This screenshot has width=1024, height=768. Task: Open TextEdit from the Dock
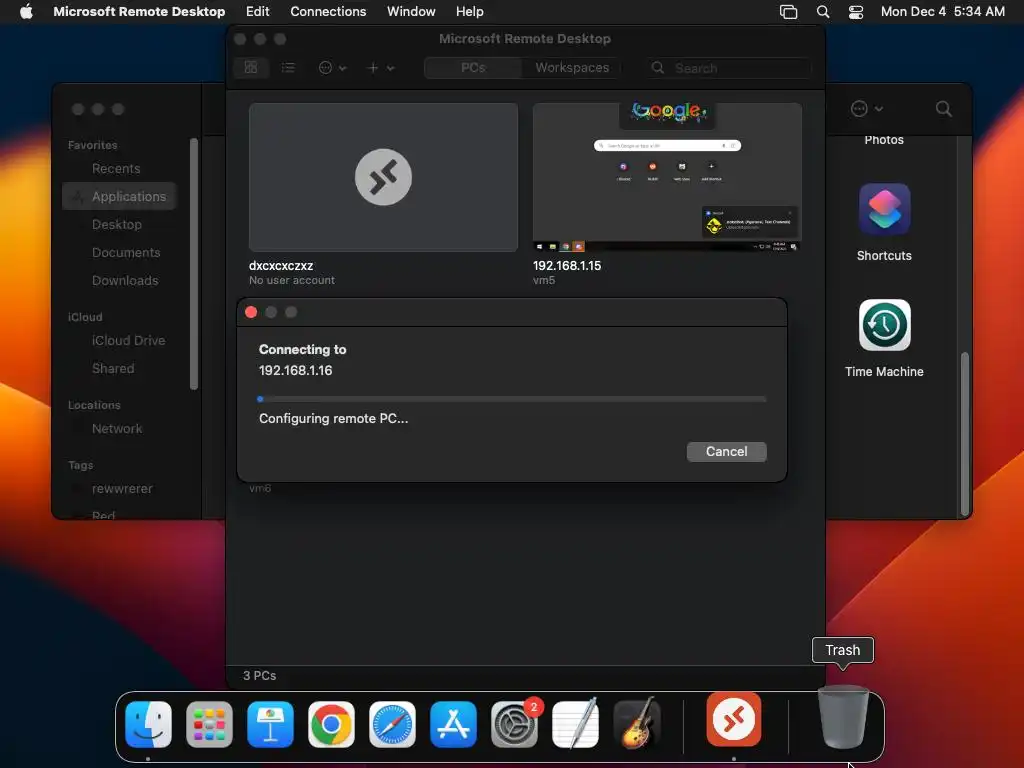coord(575,724)
